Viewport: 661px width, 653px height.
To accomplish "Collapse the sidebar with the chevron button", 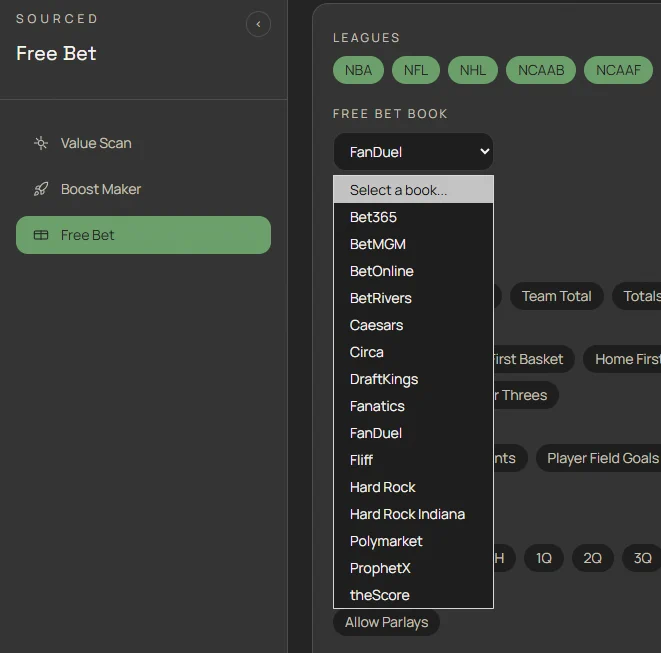I will [x=258, y=24].
